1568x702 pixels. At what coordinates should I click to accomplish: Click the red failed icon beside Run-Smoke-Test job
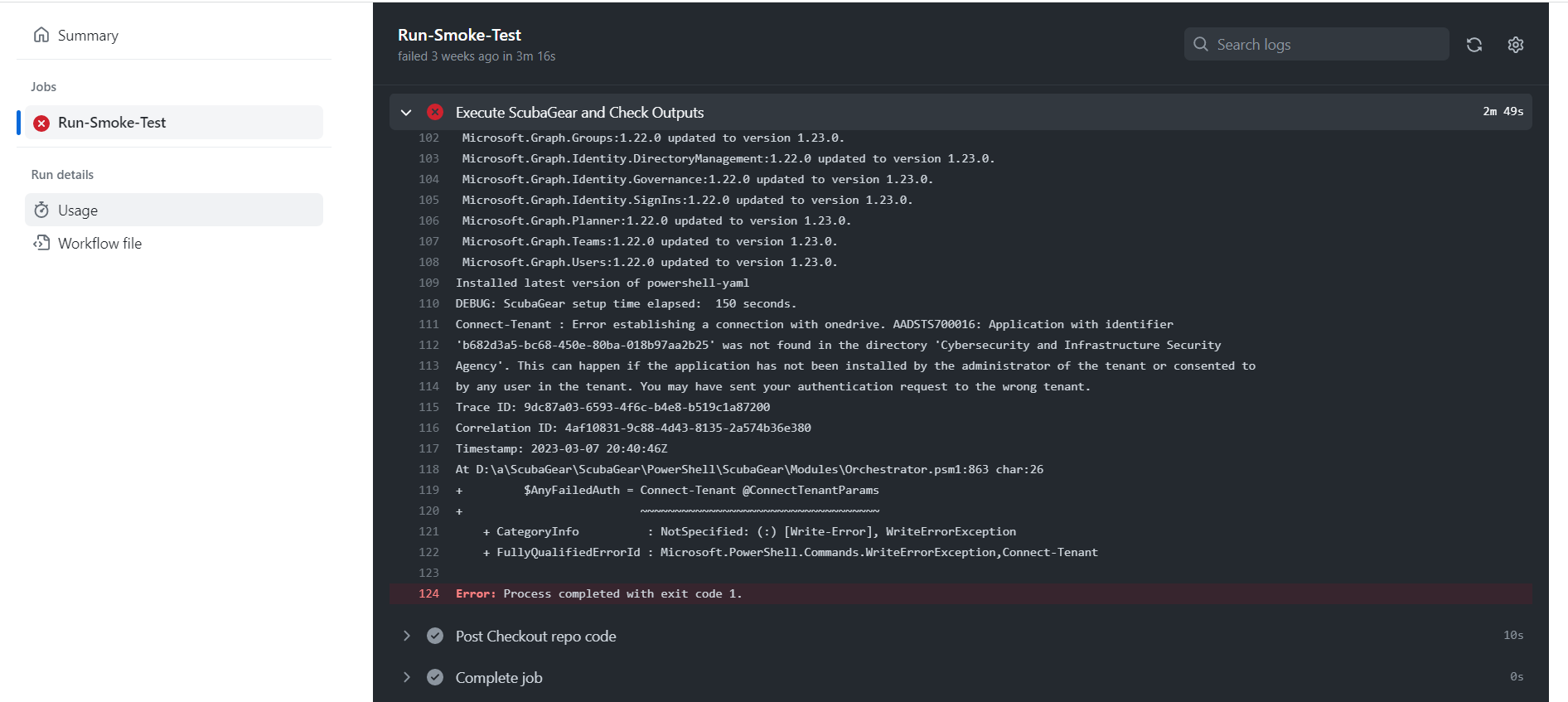click(41, 123)
